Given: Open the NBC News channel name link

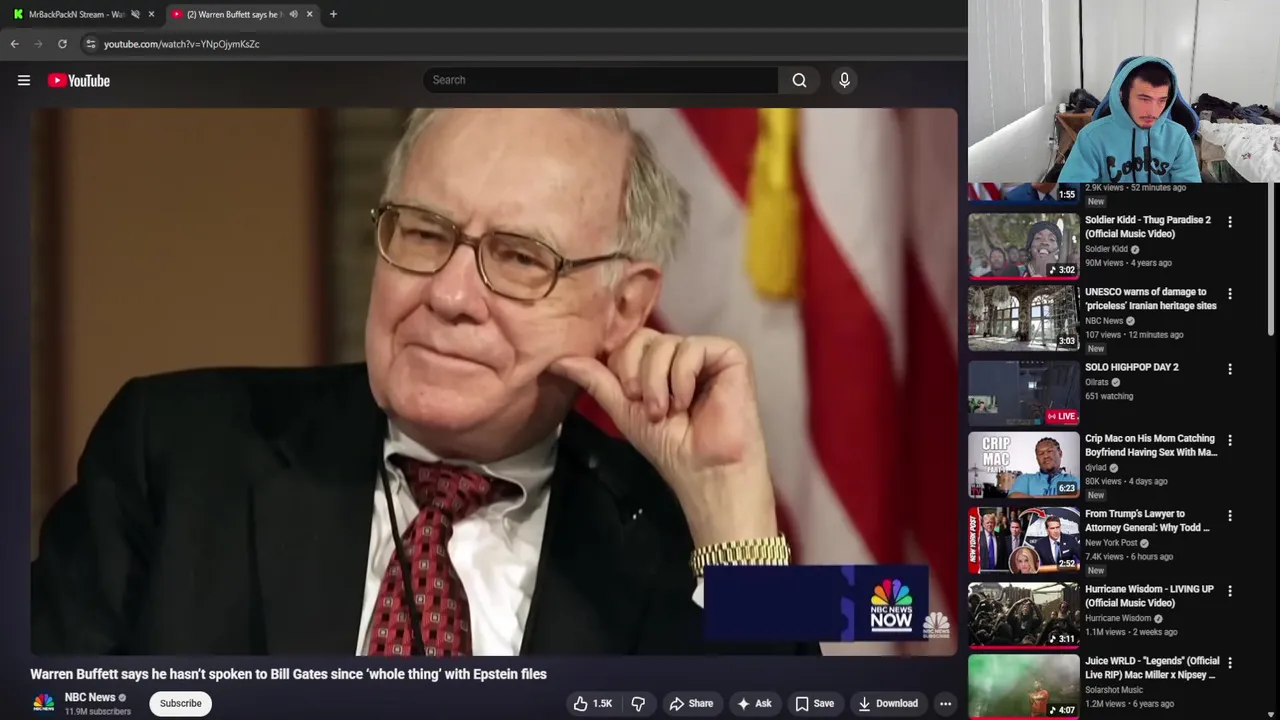Looking at the screenshot, I should (x=90, y=697).
